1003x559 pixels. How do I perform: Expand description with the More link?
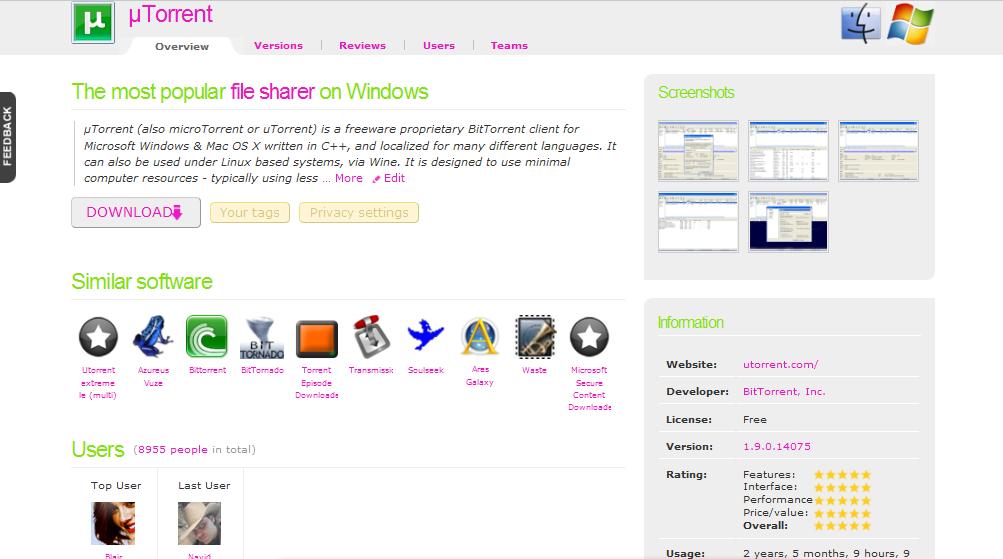pos(348,178)
